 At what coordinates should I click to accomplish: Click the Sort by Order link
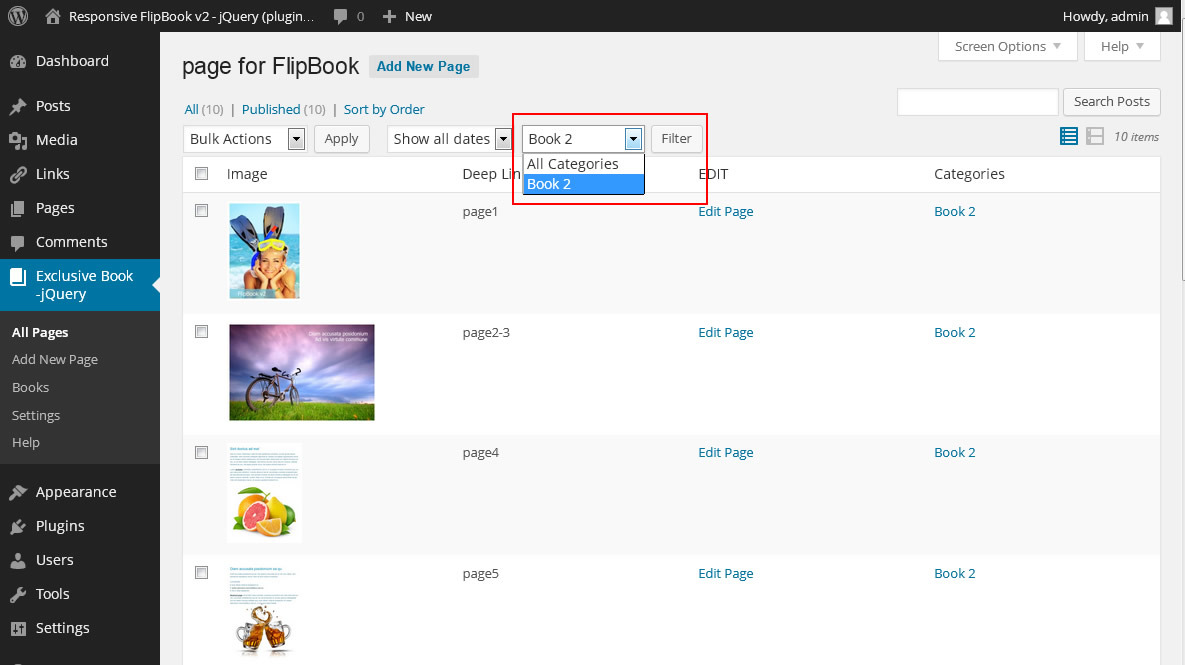coord(384,110)
